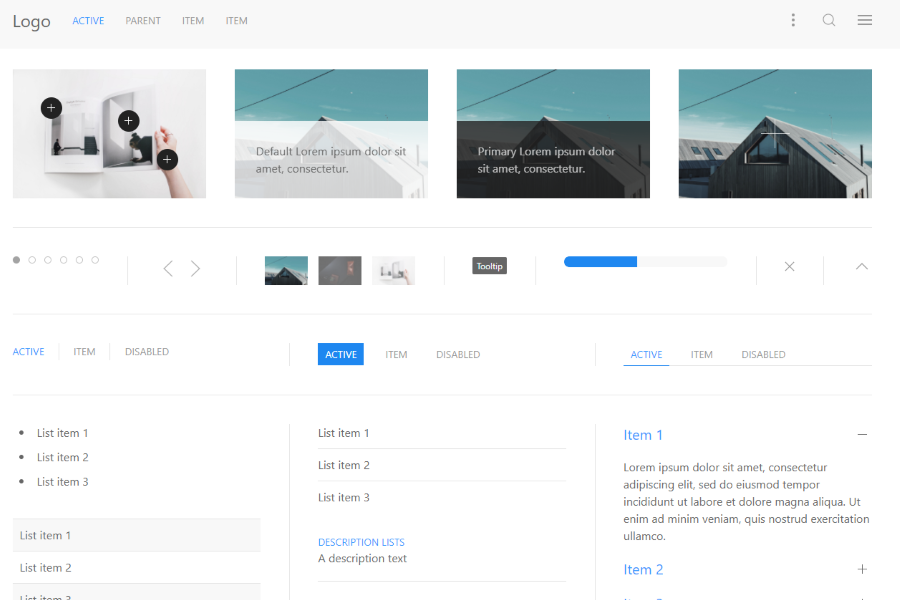The width and height of the screenshot is (900, 600).
Task: Click 'List item 3' in the divider list
Action: coord(344,497)
